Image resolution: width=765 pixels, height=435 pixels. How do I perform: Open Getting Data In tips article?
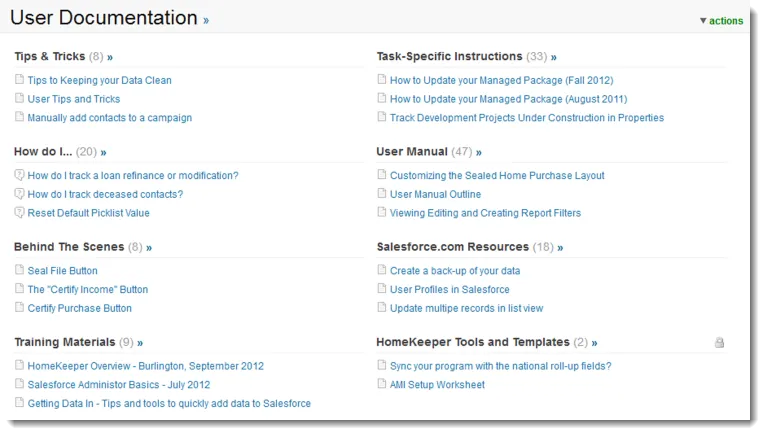[169, 404]
